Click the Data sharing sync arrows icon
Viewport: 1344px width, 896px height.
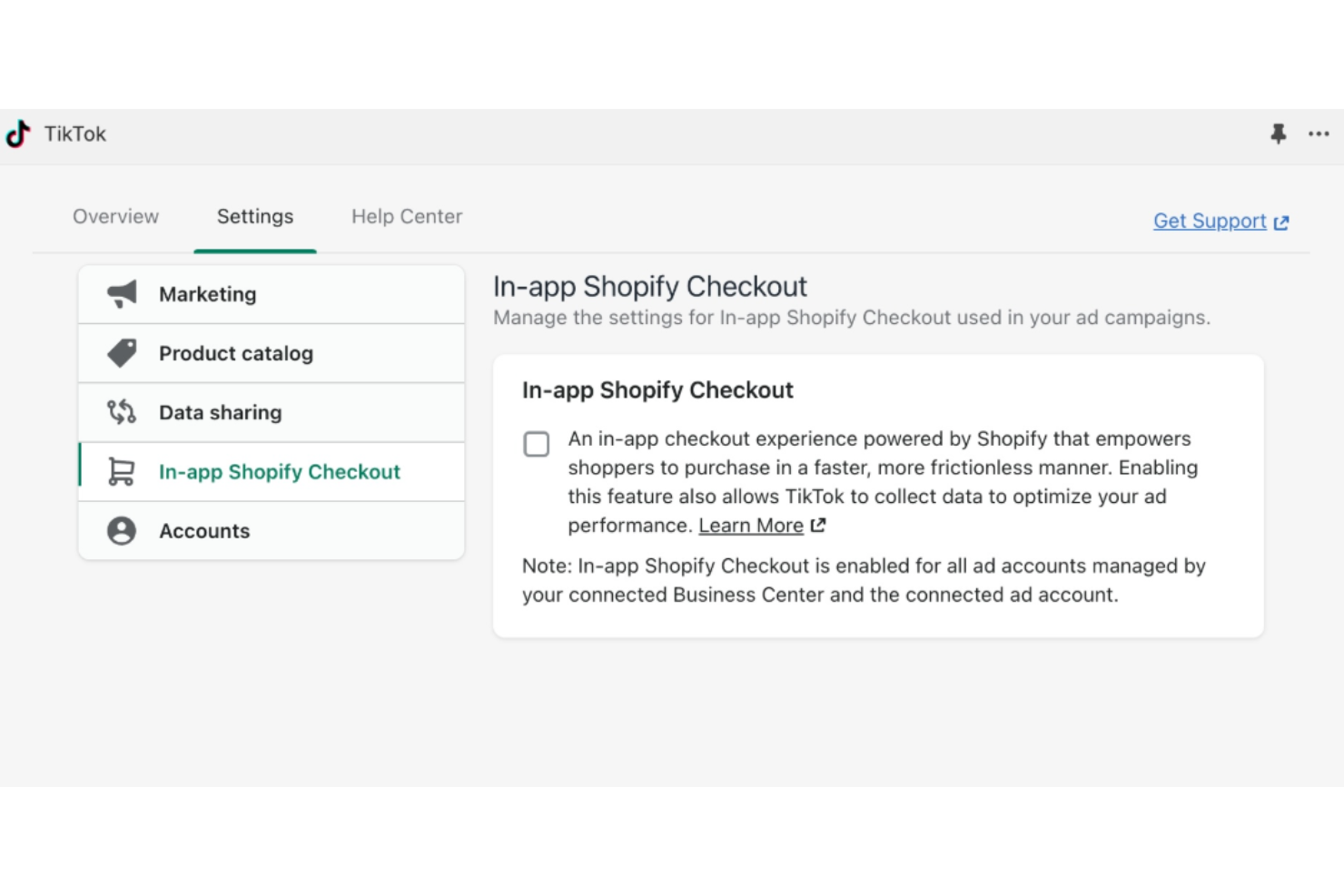pyautogui.click(x=122, y=412)
